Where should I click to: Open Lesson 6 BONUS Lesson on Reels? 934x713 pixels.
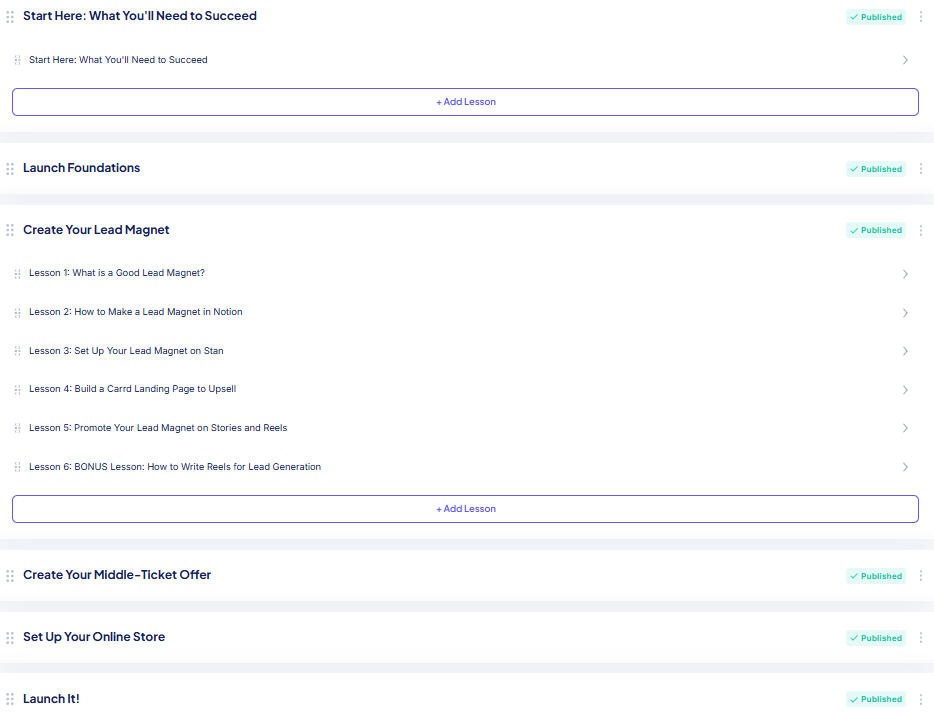(x=175, y=467)
